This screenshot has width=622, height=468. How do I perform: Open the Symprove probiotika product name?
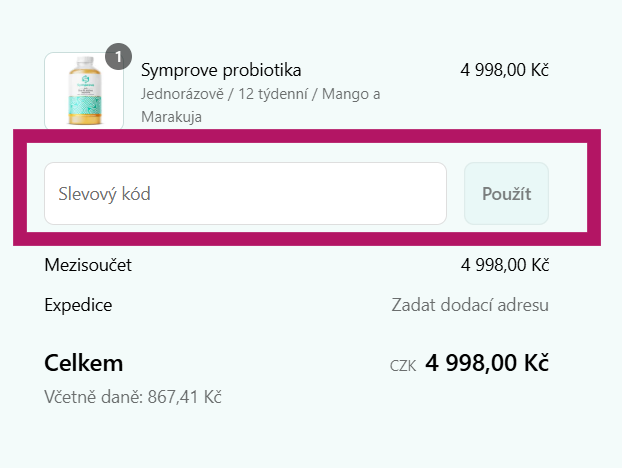coord(221,70)
